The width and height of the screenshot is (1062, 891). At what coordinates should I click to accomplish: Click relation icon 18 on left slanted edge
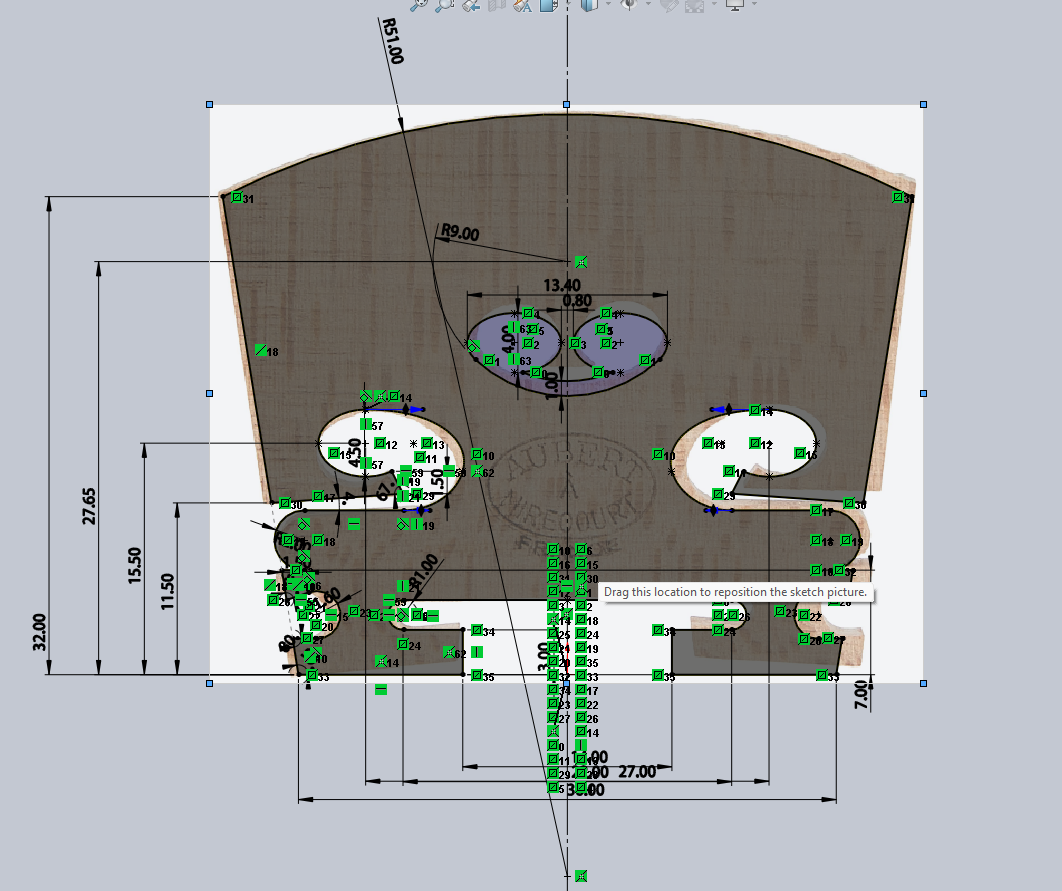(261, 350)
